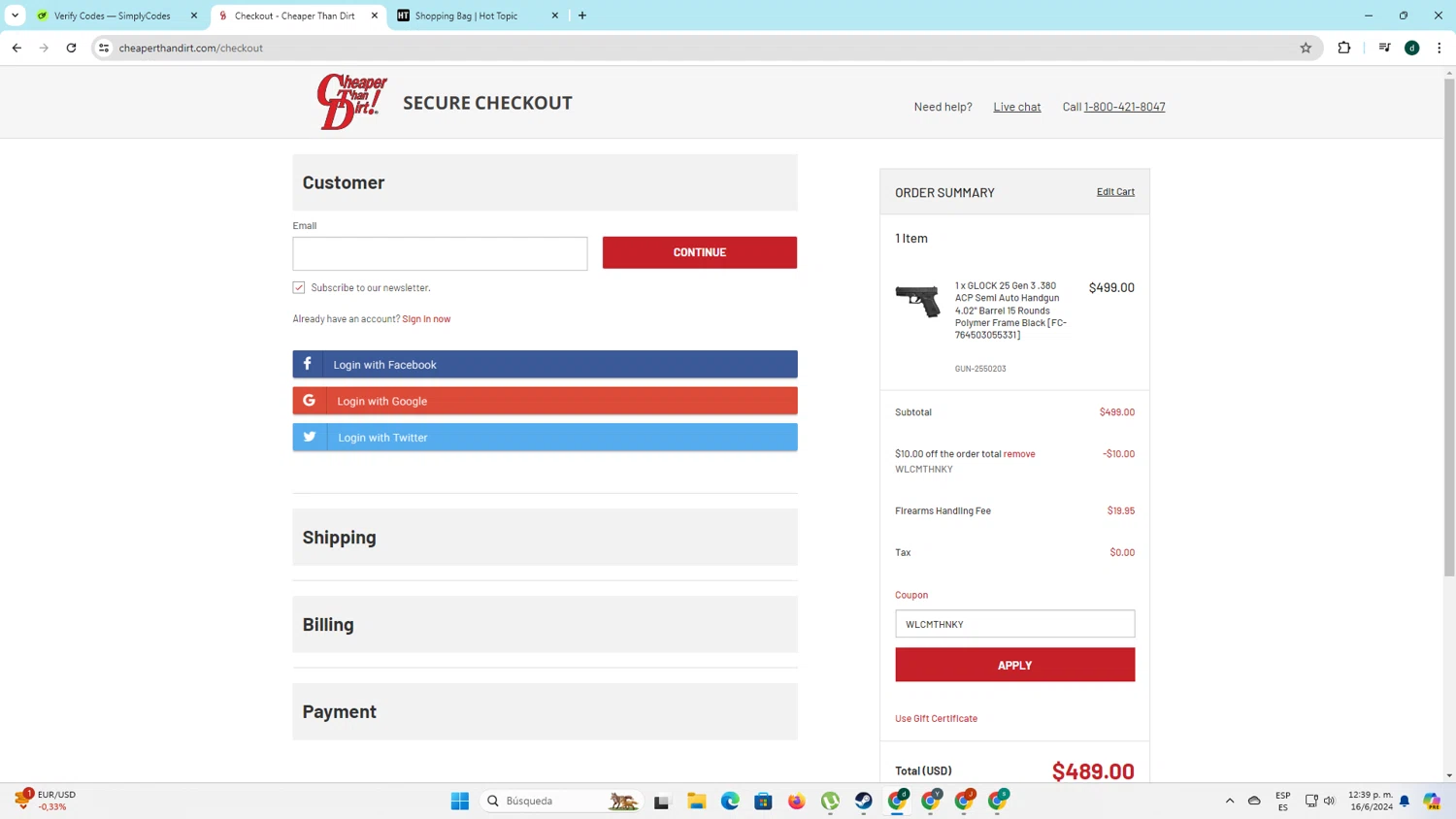Click the Windows search box
The height and width of the screenshot is (819, 1456).
point(563,801)
